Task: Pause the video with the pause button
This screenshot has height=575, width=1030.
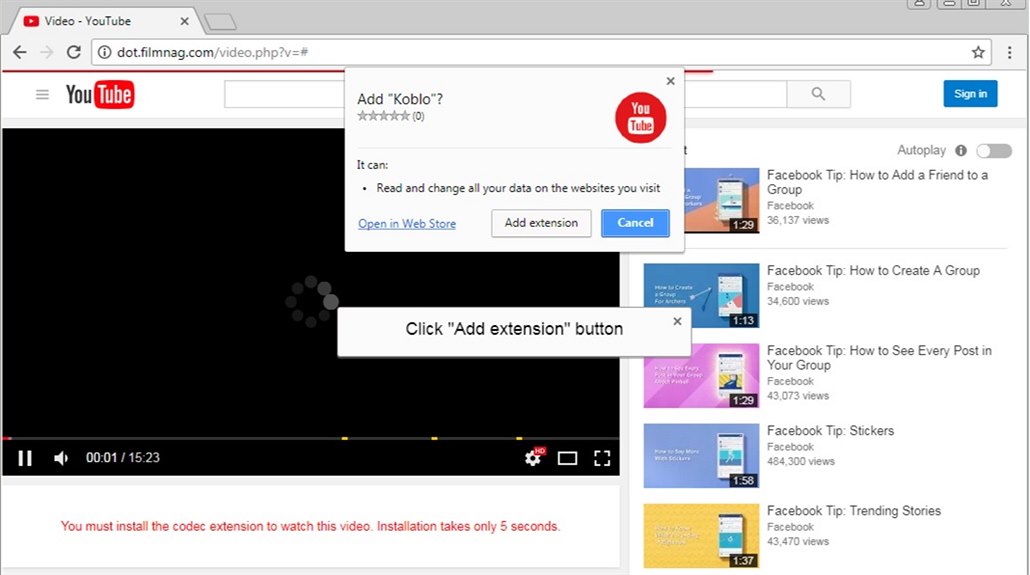Action: [x=25, y=458]
